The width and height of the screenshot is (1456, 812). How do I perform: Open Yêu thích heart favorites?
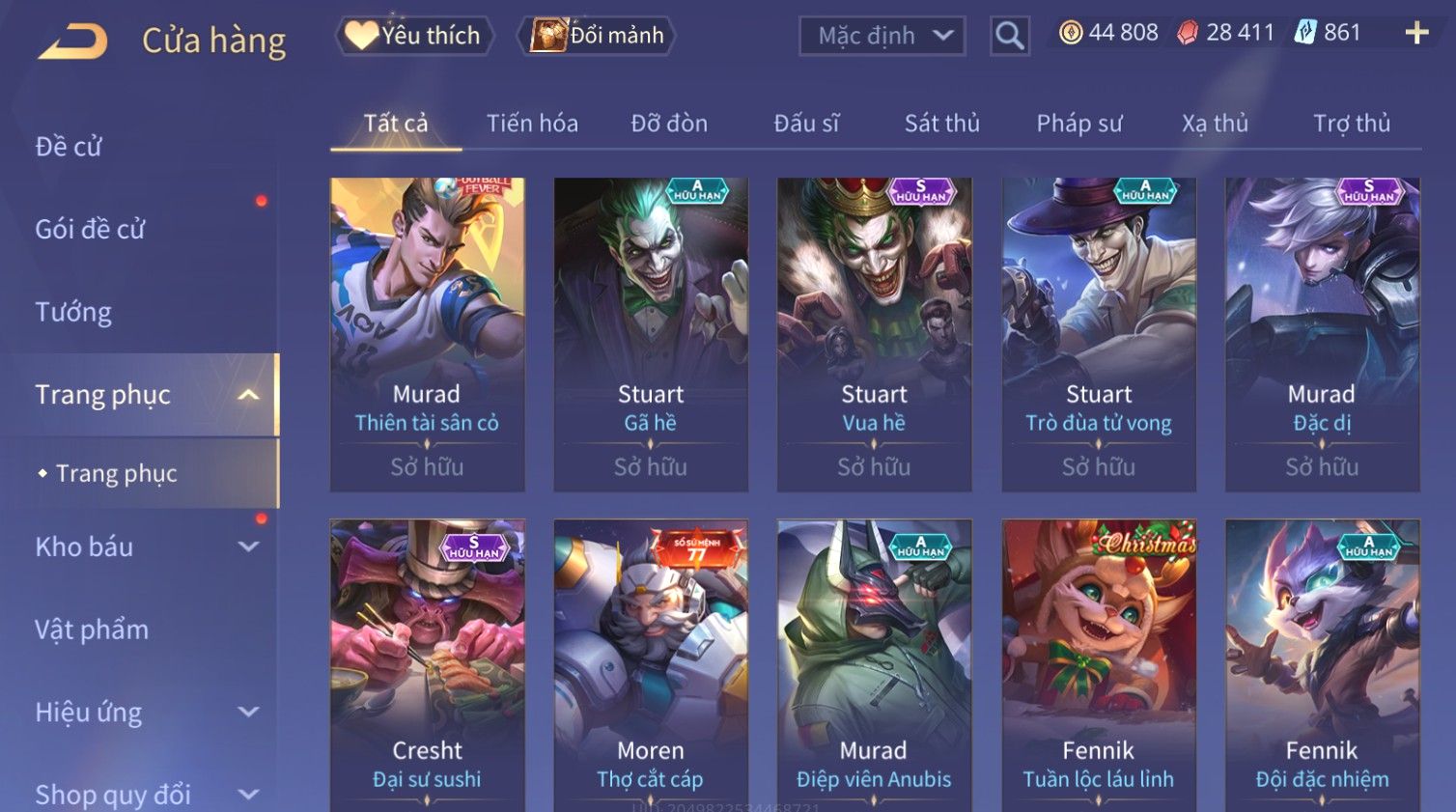[x=415, y=36]
